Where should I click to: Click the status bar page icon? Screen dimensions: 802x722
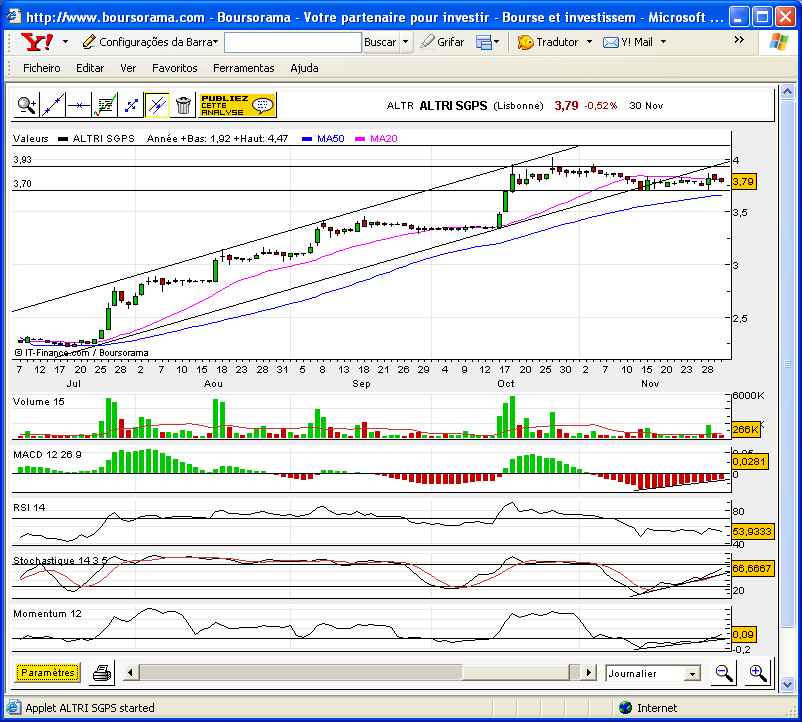(x=14, y=708)
